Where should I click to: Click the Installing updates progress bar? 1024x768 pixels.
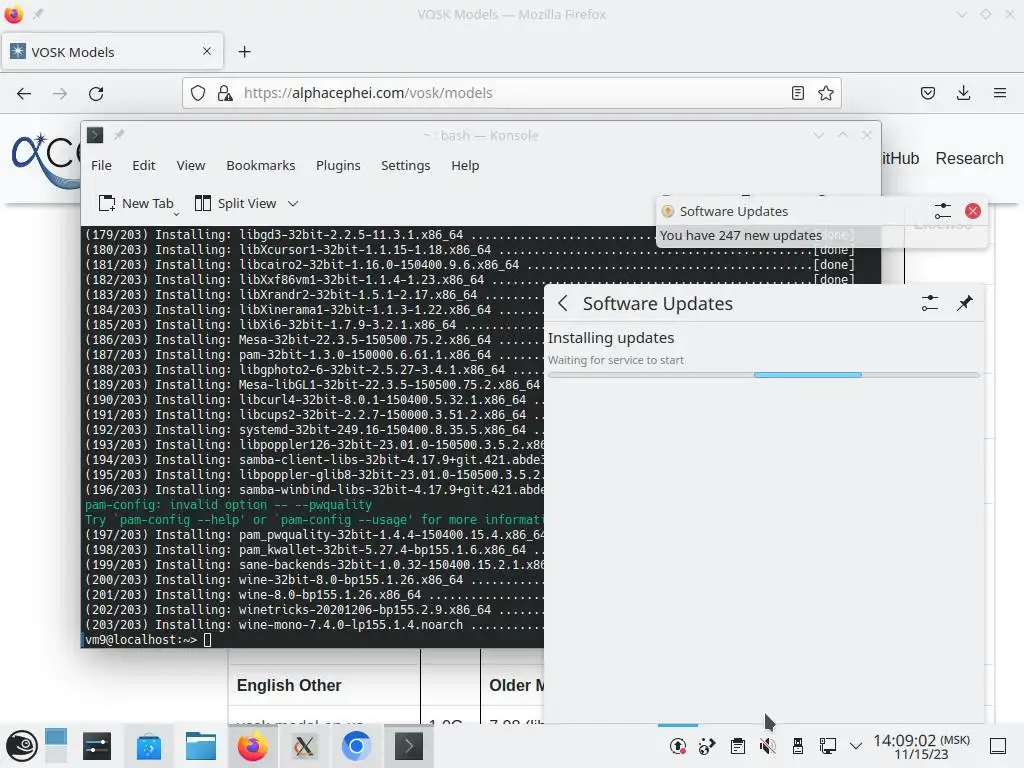764,375
